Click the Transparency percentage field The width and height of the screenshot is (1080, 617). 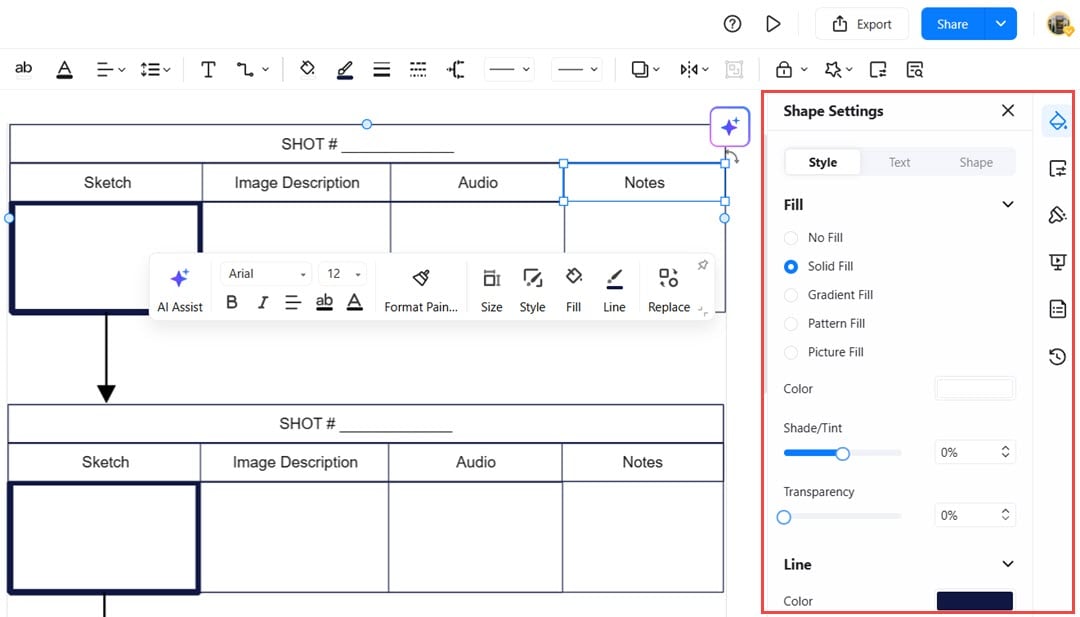click(975, 515)
